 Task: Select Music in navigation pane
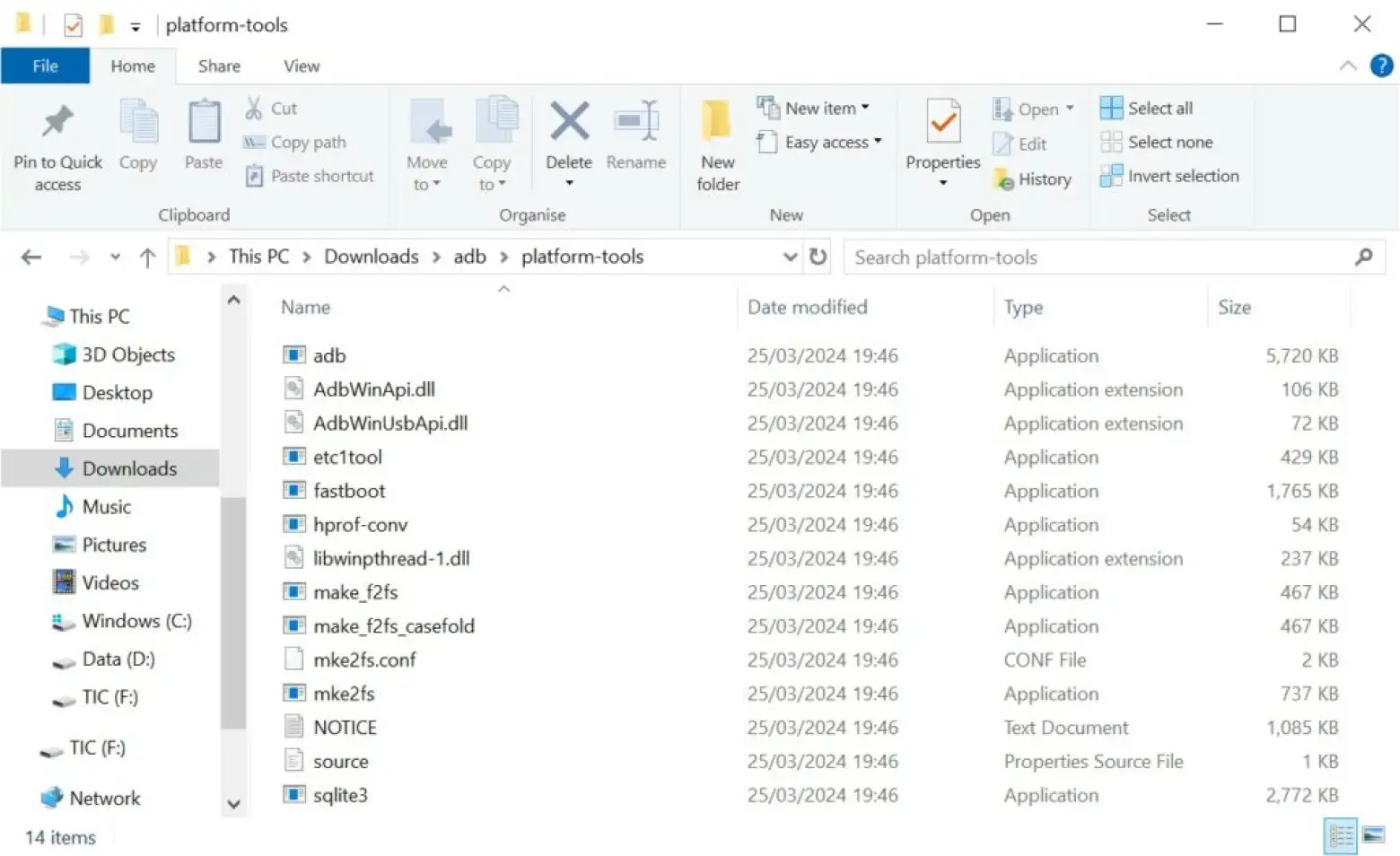(x=92, y=507)
